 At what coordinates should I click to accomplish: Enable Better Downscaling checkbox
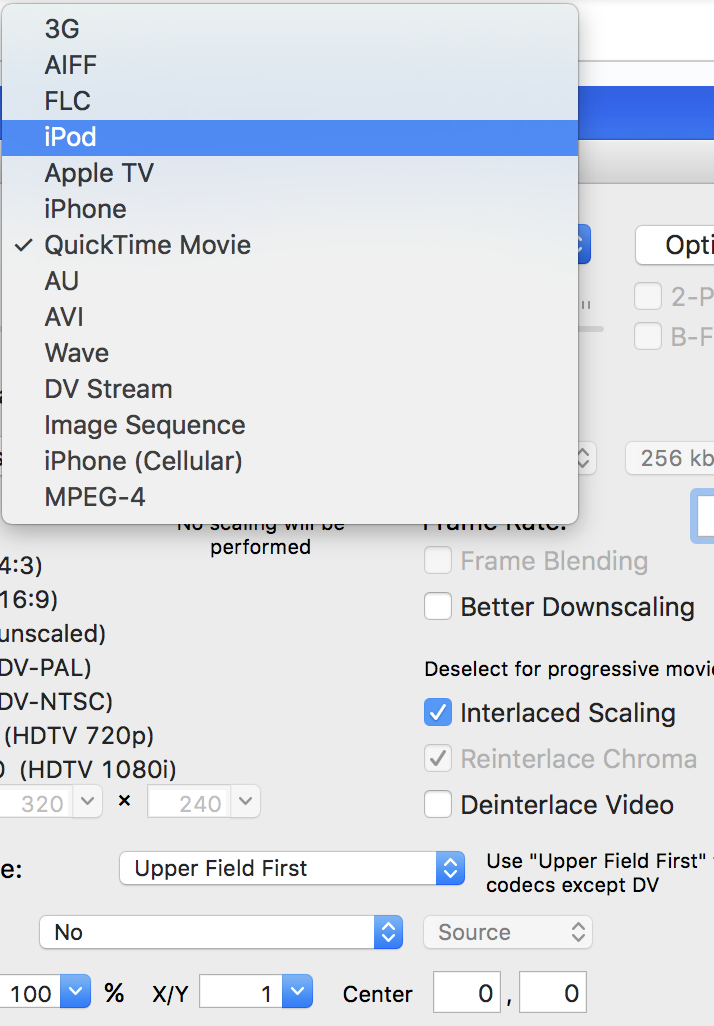438,606
